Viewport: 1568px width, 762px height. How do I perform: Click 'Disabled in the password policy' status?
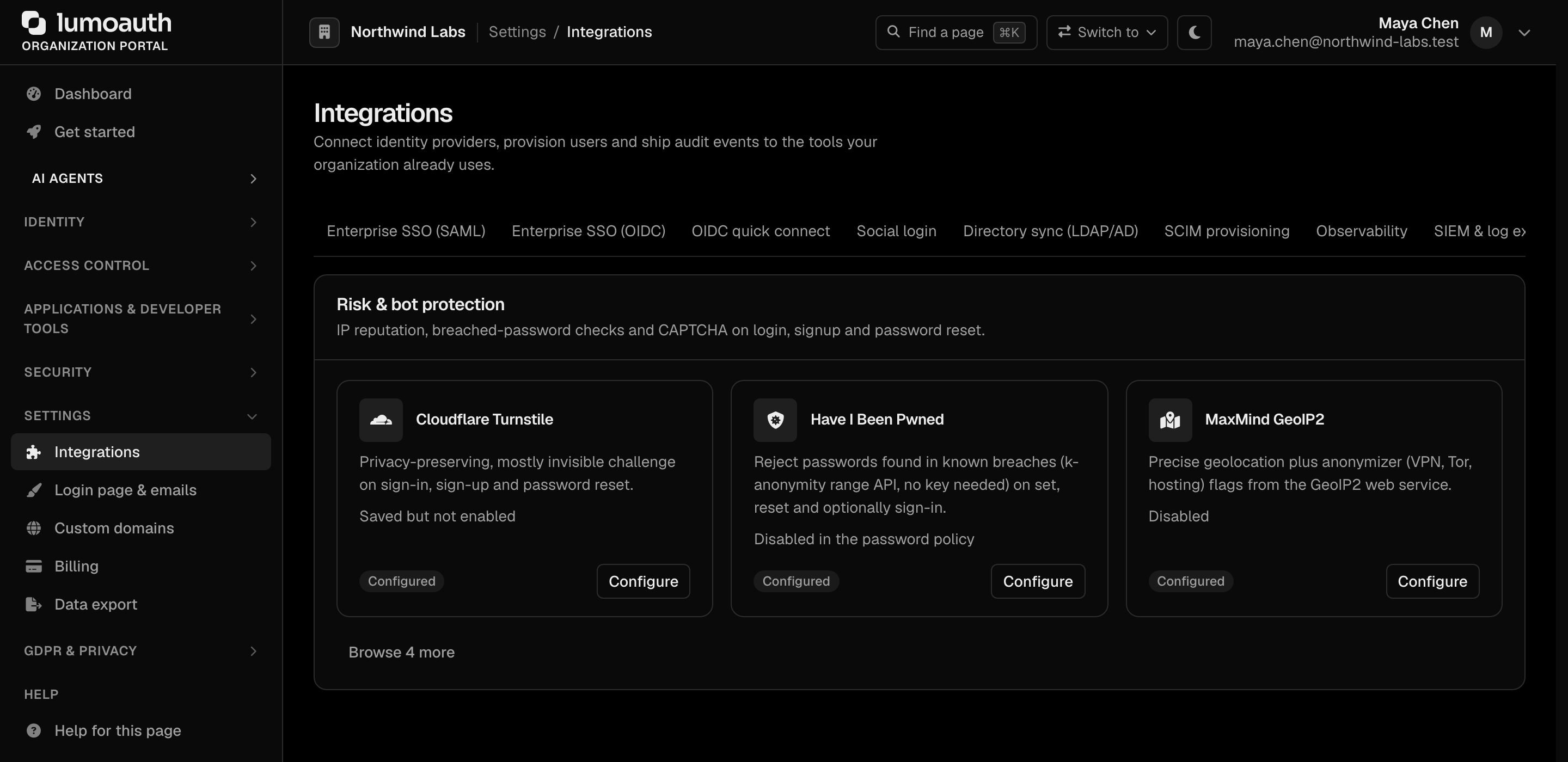tap(863, 539)
